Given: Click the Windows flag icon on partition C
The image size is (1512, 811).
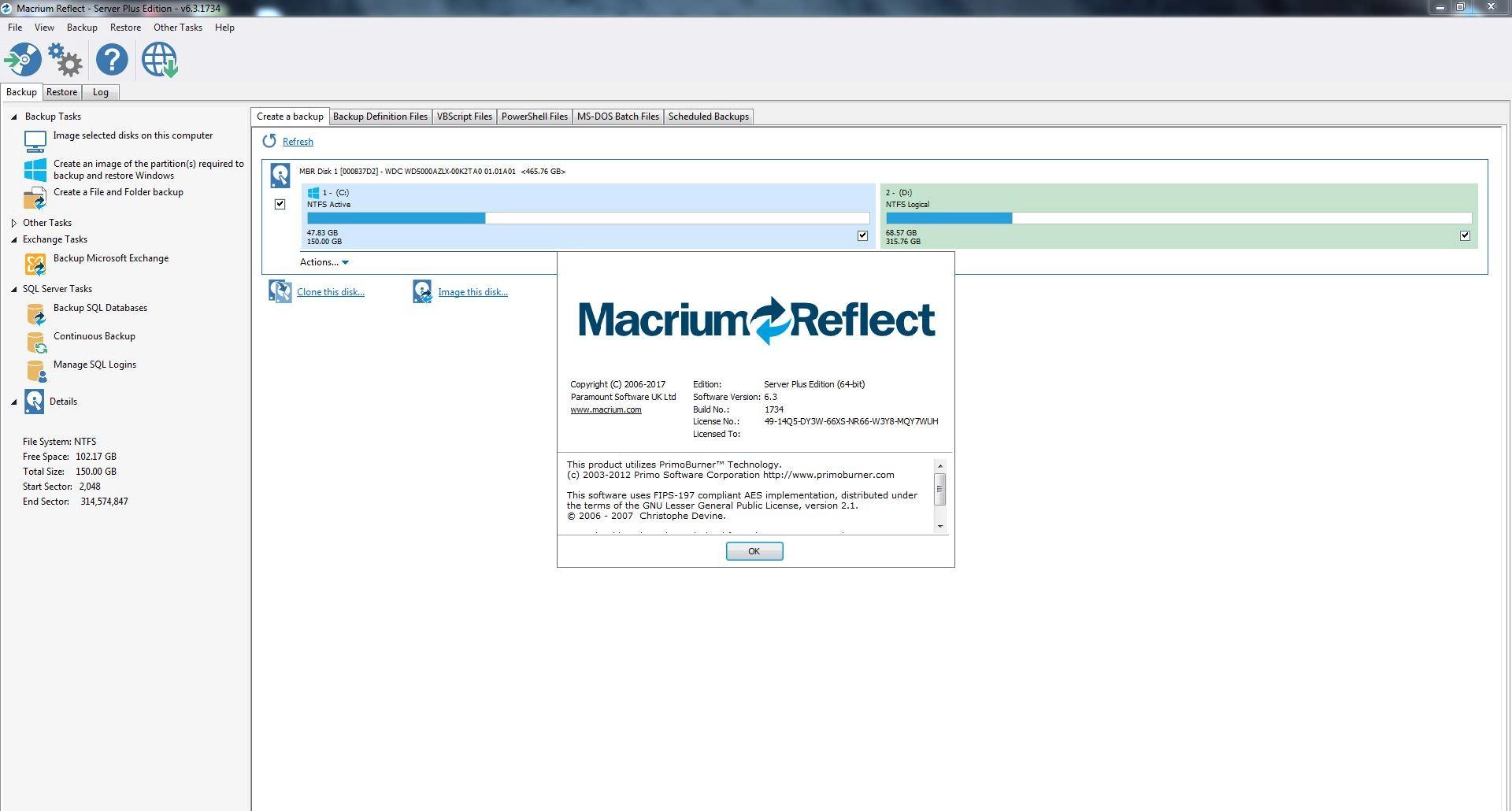Looking at the screenshot, I should (x=313, y=192).
